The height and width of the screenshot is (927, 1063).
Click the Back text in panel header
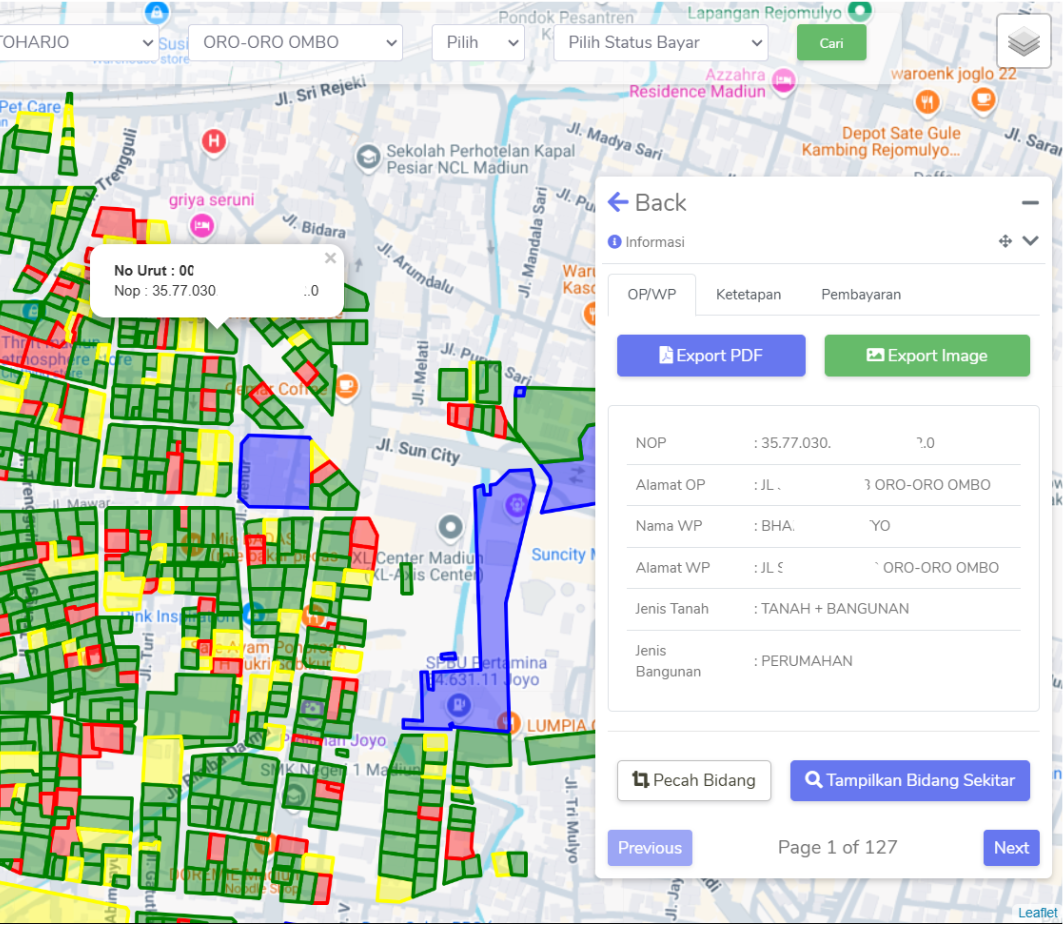tap(660, 203)
